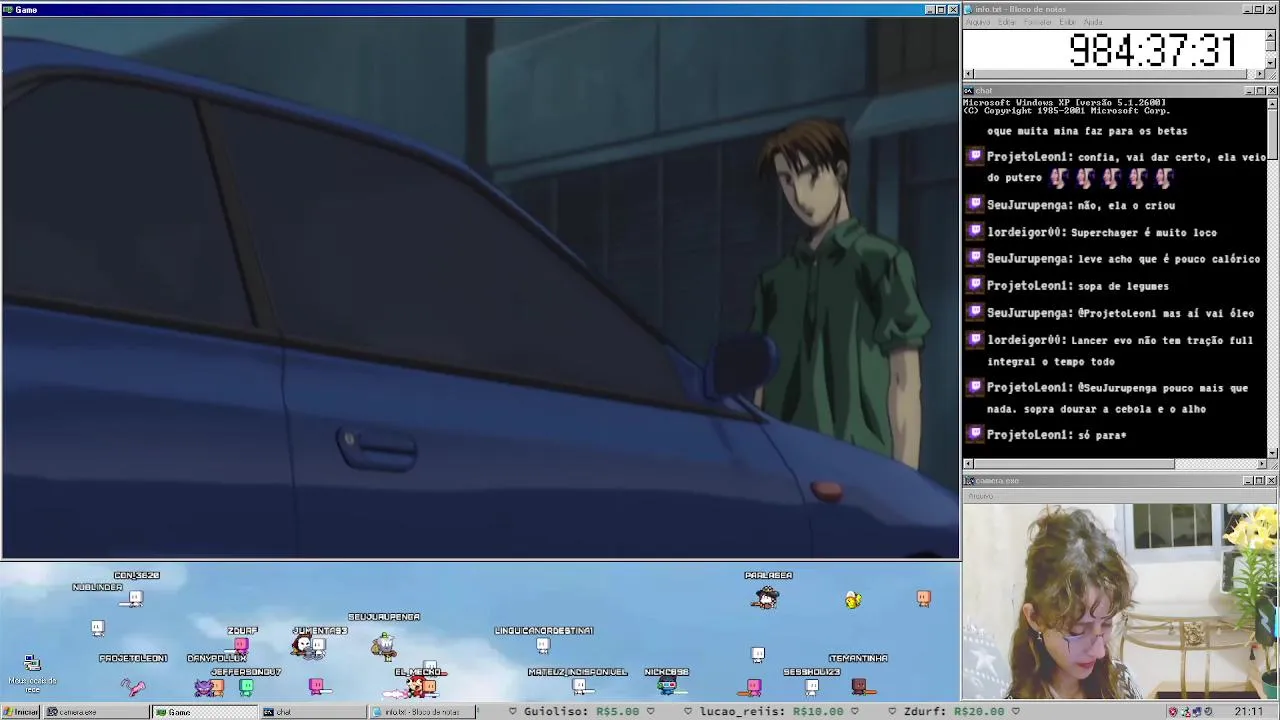Open Editar menu in Bloco de notas
Image resolution: width=1280 pixels, height=720 pixels.
coord(1007,22)
